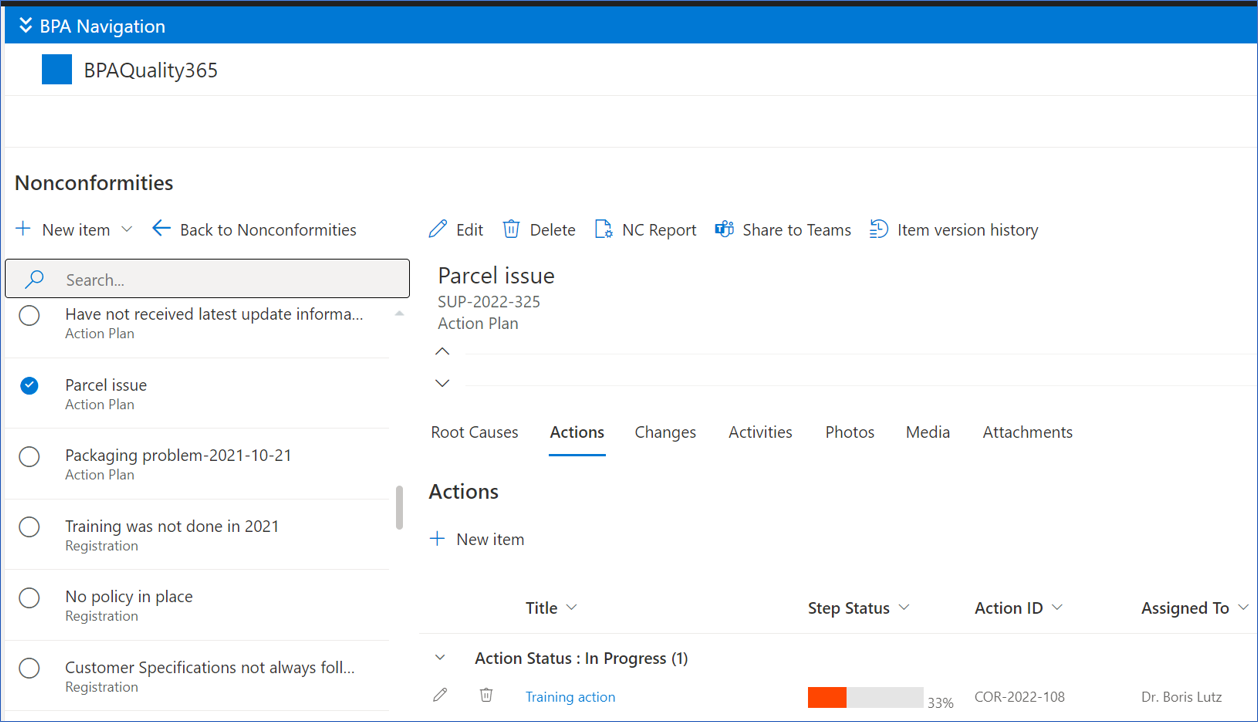Delete the Training action row via trash icon

[486, 695]
